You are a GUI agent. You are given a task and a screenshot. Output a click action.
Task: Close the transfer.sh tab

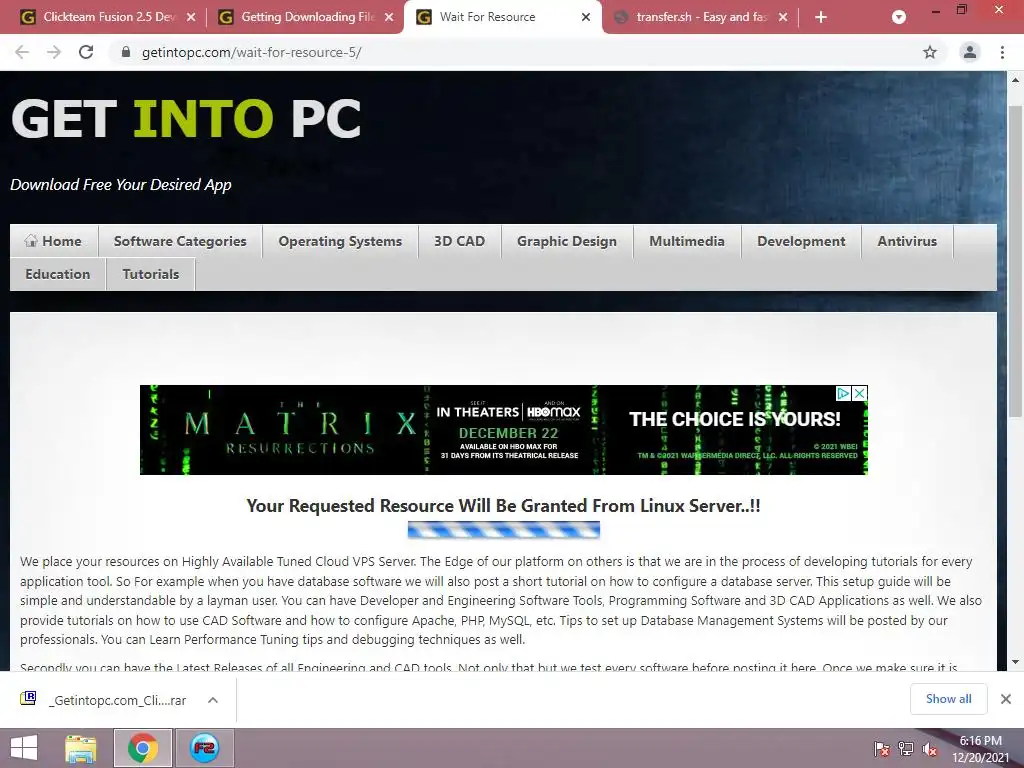pyautogui.click(x=782, y=18)
